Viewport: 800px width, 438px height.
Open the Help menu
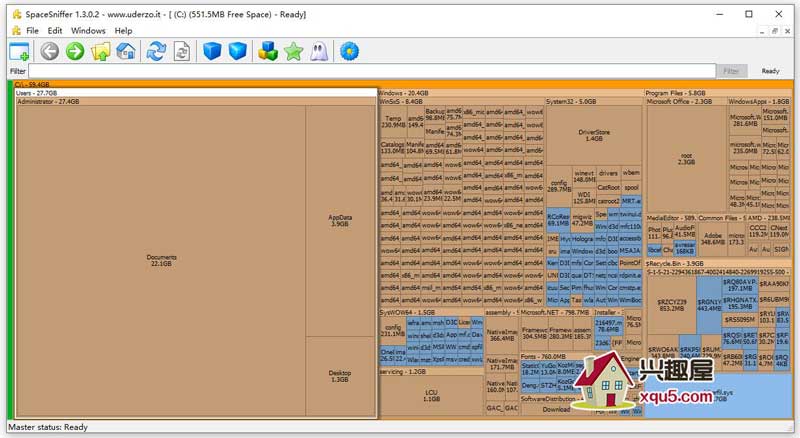[123, 31]
